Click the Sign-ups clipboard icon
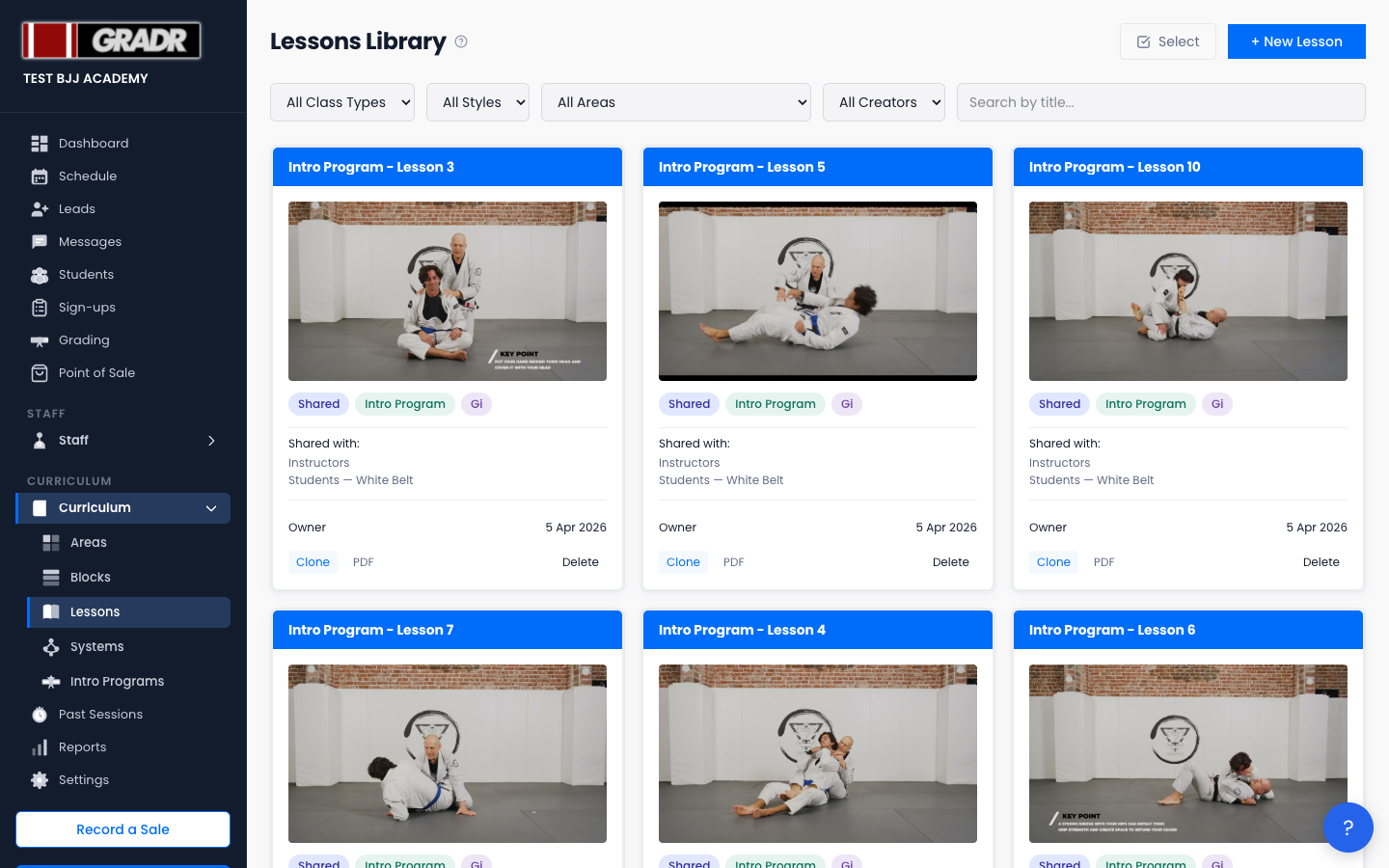 (x=40, y=308)
